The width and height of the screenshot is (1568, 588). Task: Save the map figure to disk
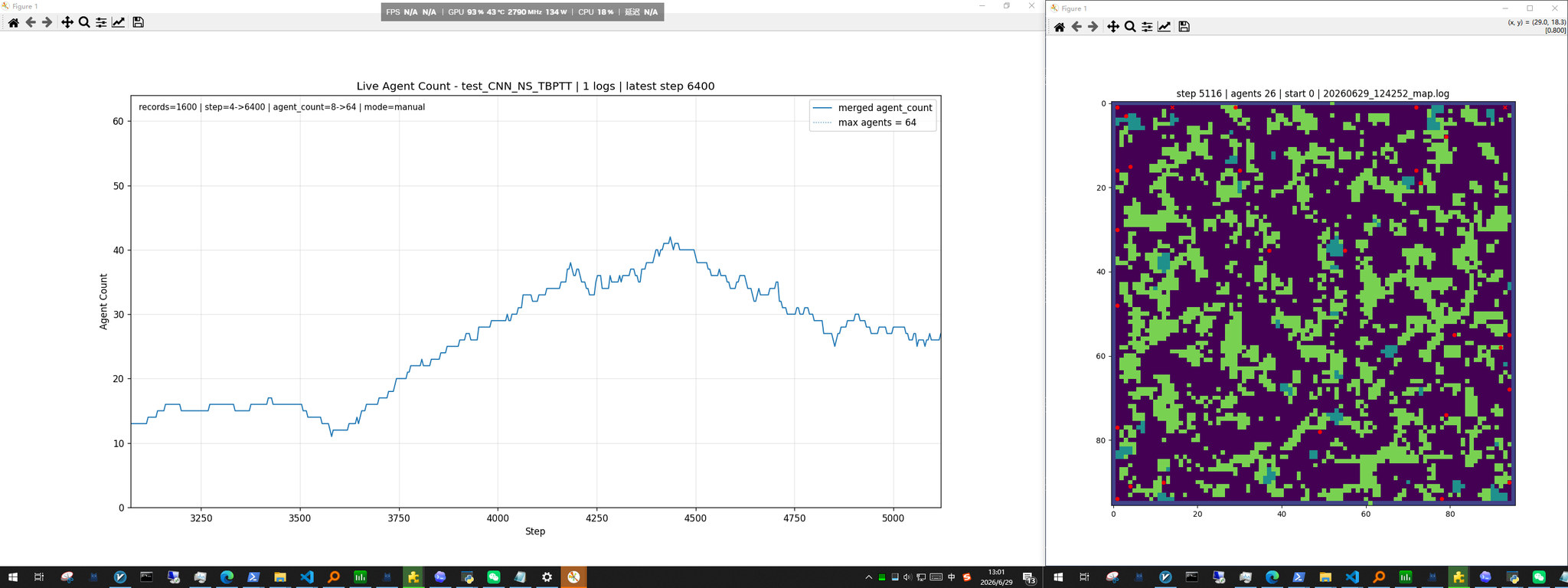pyautogui.click(x=1184, y=27)
